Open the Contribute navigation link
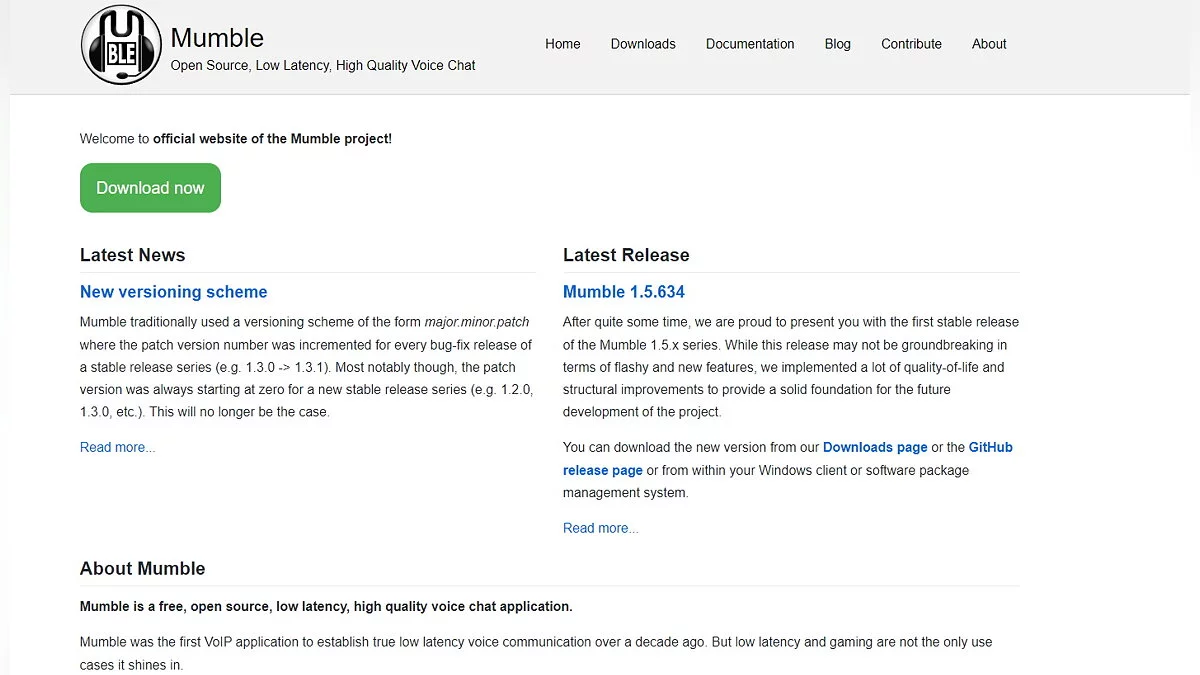The width and height of the screenshot is (1200, 675). pyautogui.click(x=911, y=44)
